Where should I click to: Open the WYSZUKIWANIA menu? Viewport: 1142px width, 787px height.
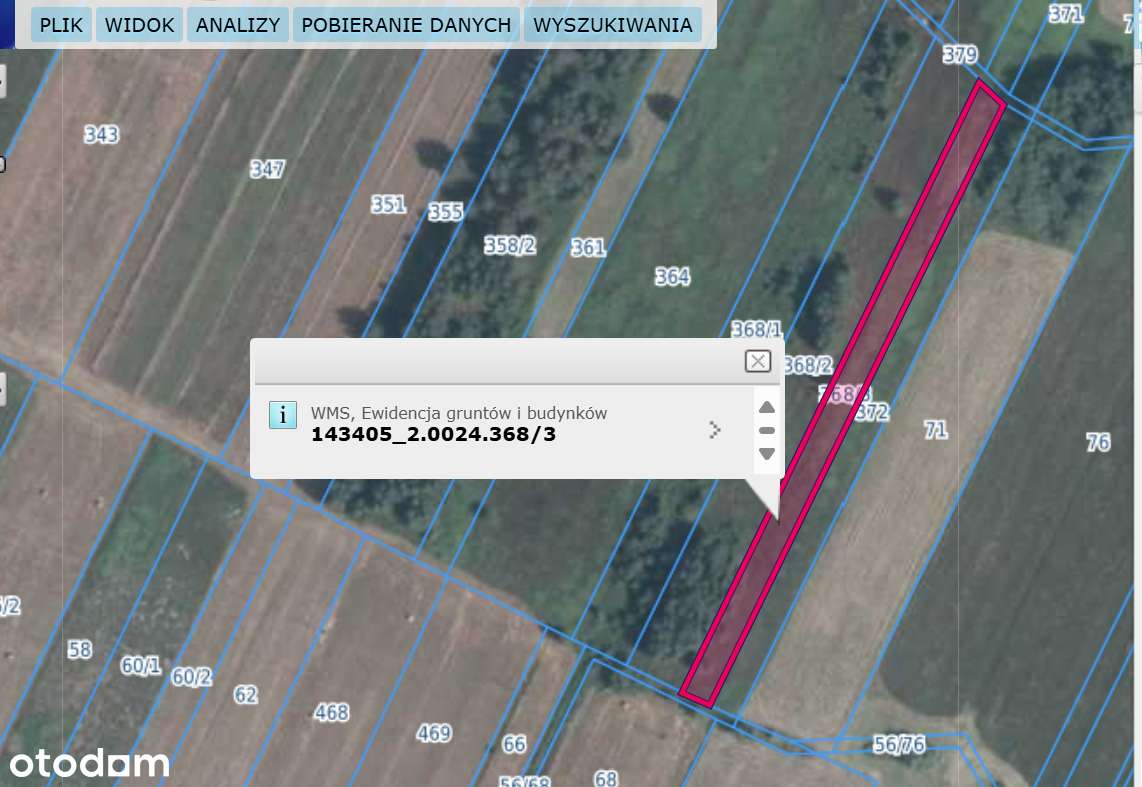click(x=613, y=25)
